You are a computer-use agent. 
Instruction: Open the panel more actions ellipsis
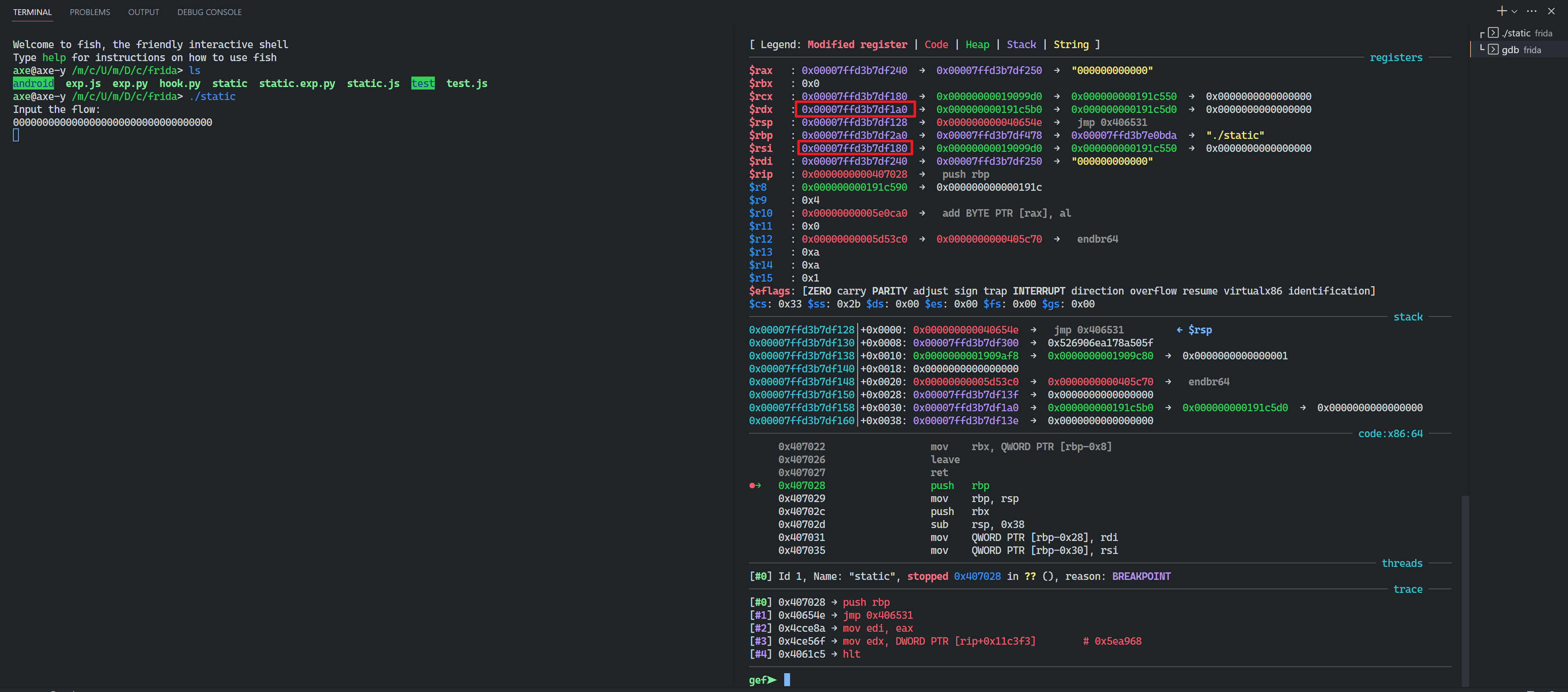tap(1532, 12)
